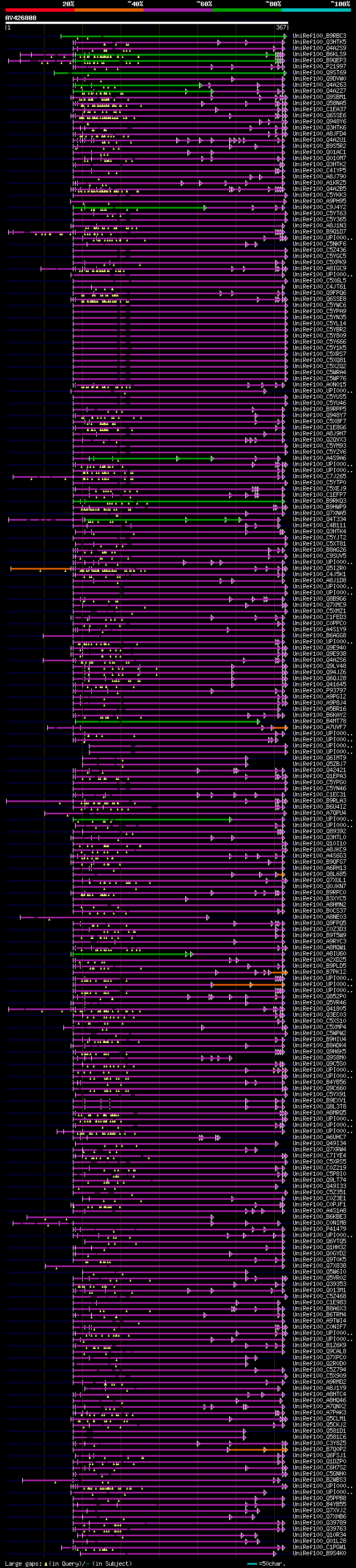
Task: Click the orange ~40% identity legend segment
Action: pos(109,10)
